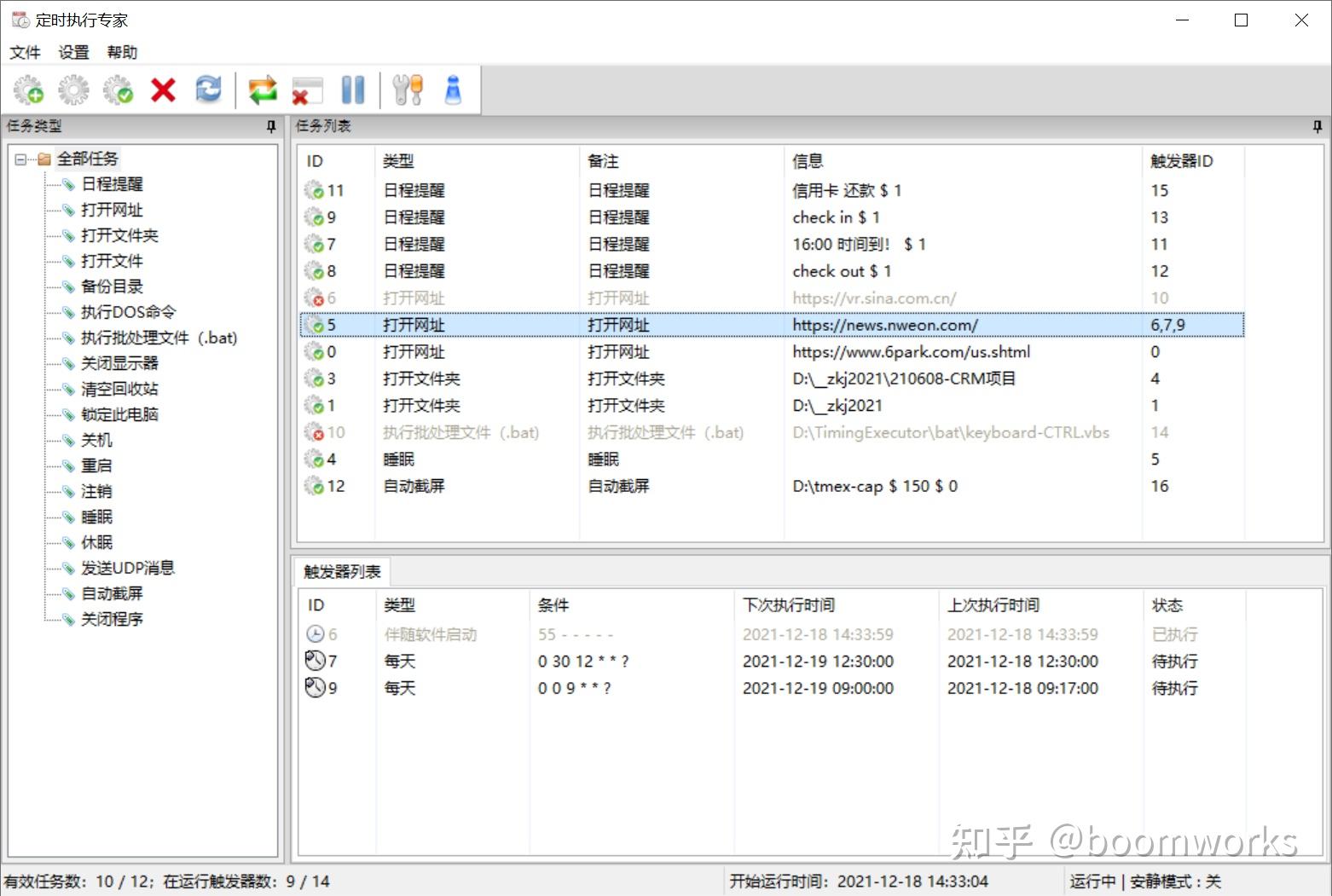
Task: Select the trigger with condition 0 0 9 * * ?
Action: [x=773, y=687]
